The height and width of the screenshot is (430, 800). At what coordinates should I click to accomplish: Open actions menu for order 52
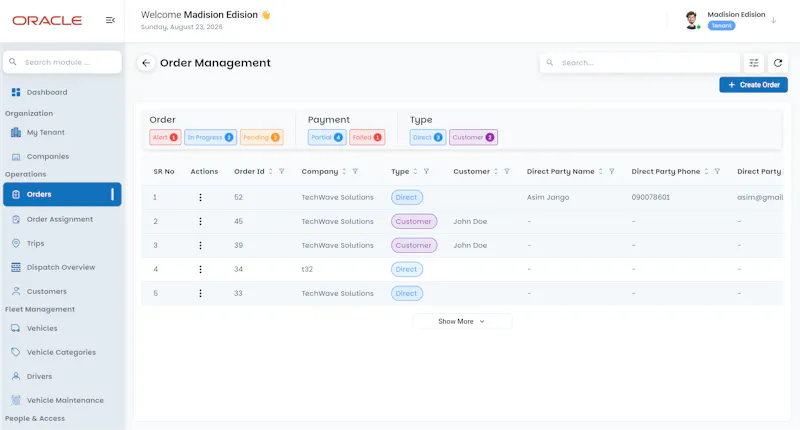click(201, 197)
